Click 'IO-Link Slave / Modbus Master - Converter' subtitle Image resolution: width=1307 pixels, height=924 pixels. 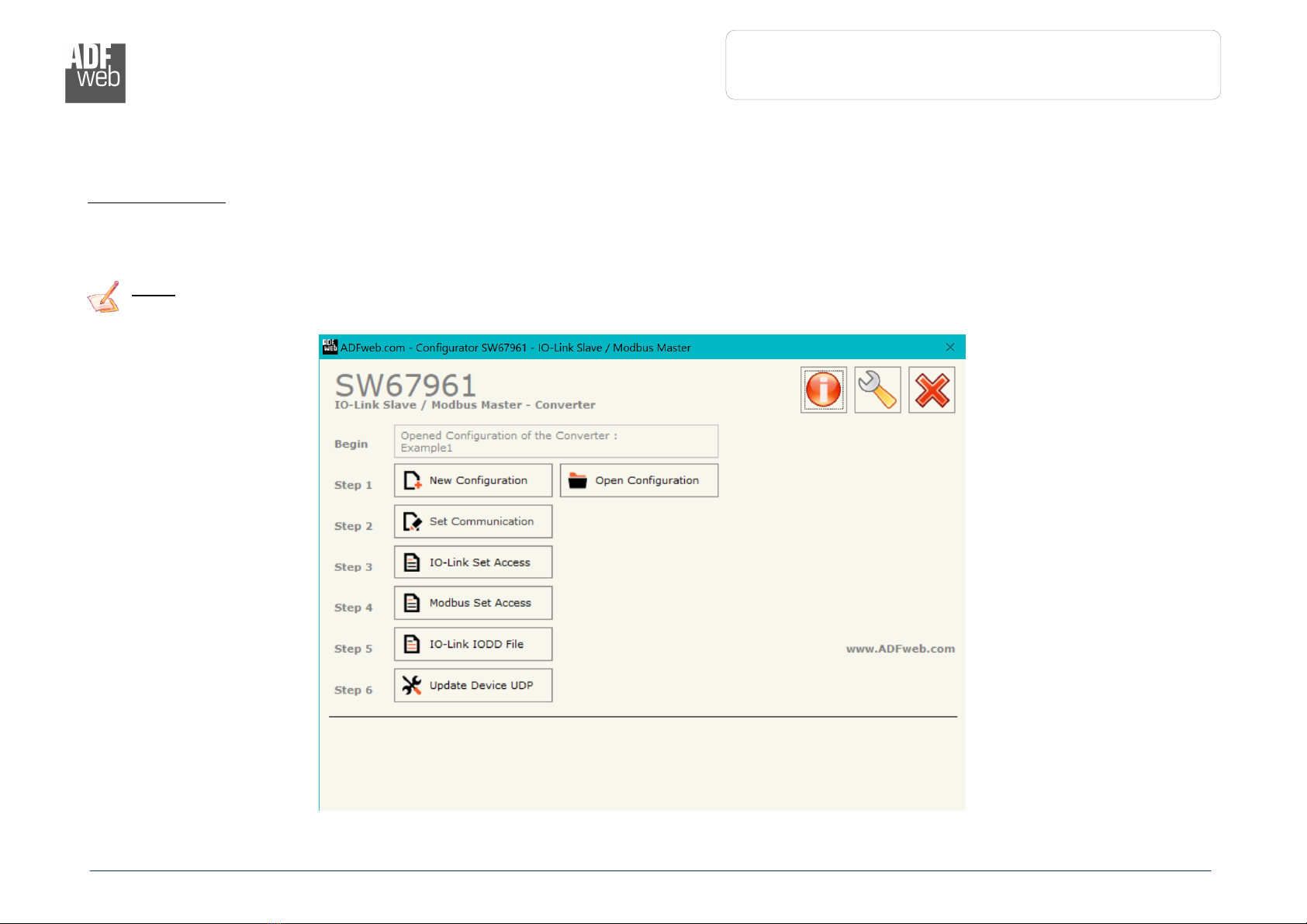click(465, 405)
